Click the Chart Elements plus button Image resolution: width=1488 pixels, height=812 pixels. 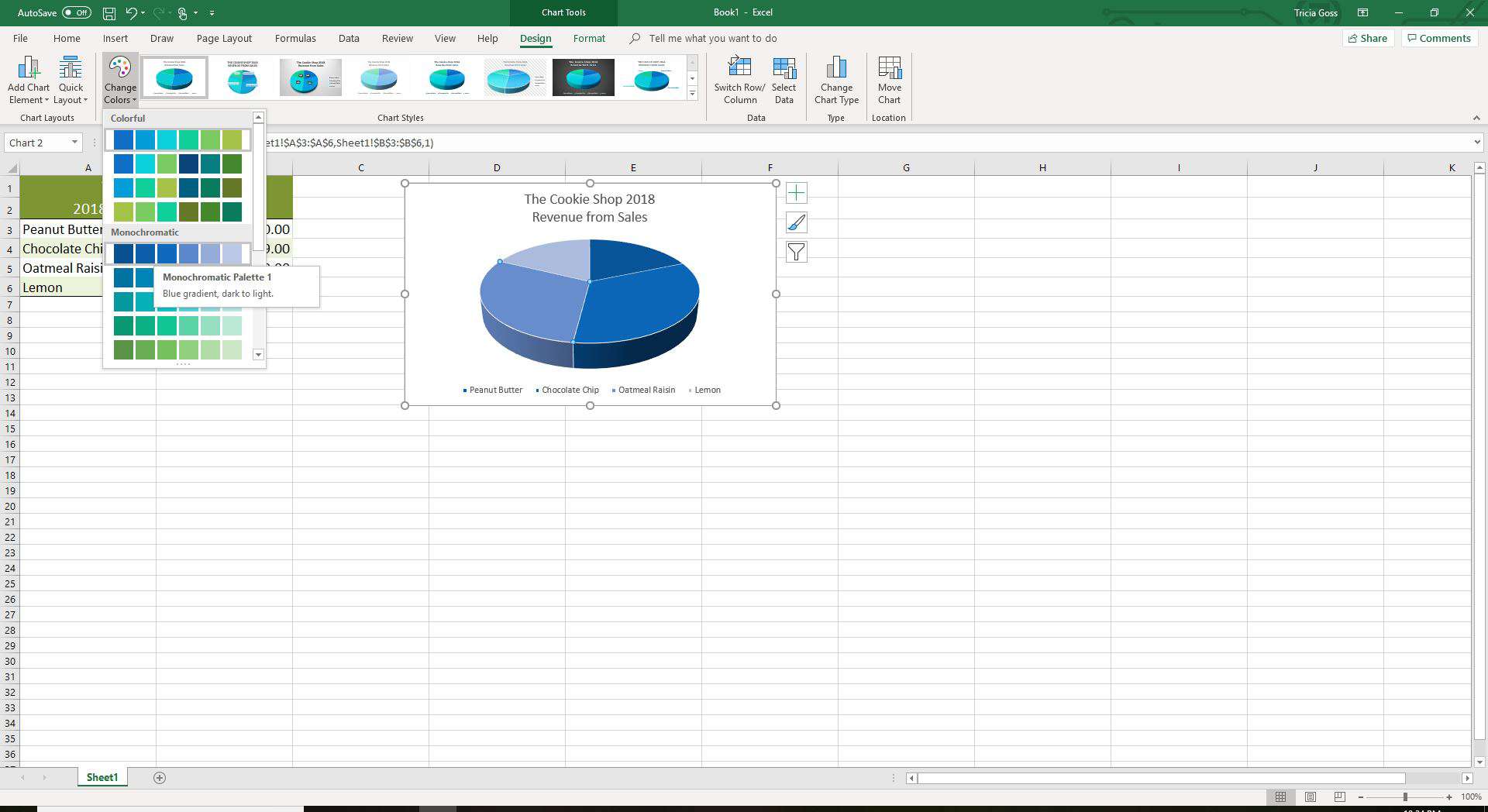[x=796, y=193]
